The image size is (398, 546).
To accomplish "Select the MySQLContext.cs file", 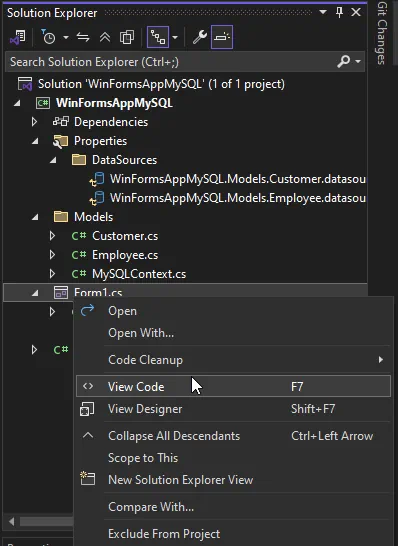I will (x=139, y=274).
